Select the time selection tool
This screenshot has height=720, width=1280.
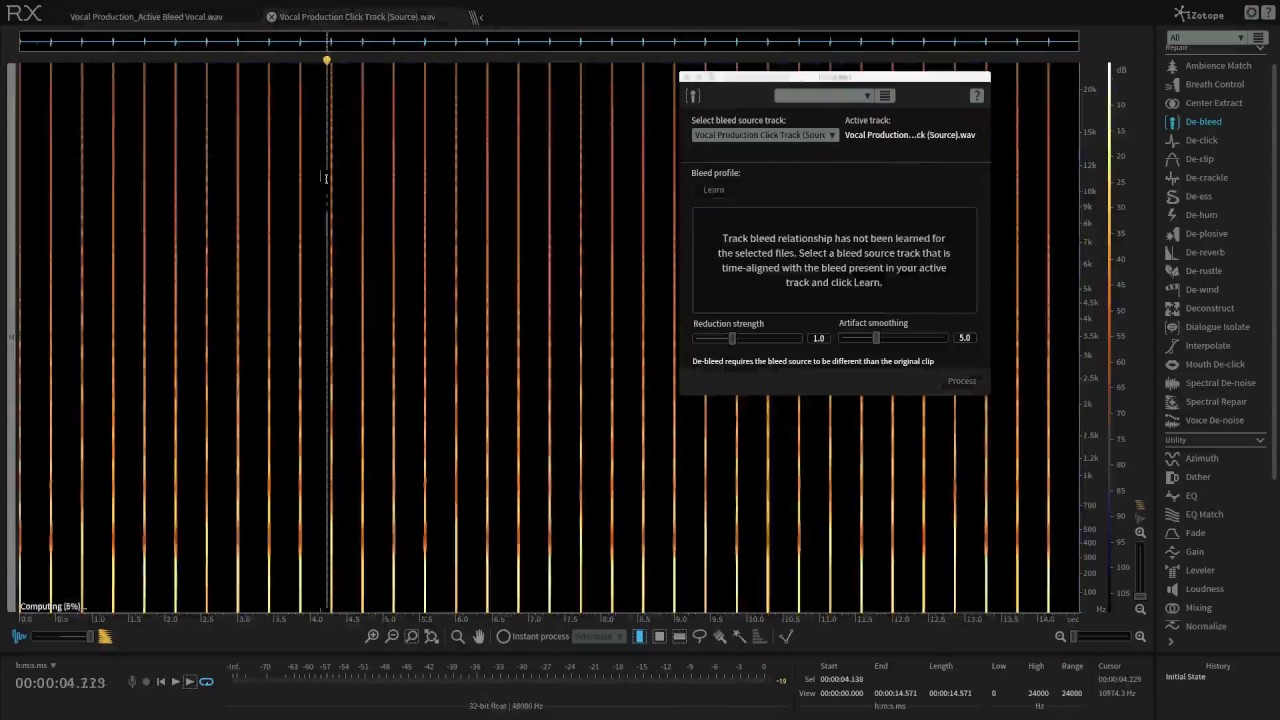640,636
